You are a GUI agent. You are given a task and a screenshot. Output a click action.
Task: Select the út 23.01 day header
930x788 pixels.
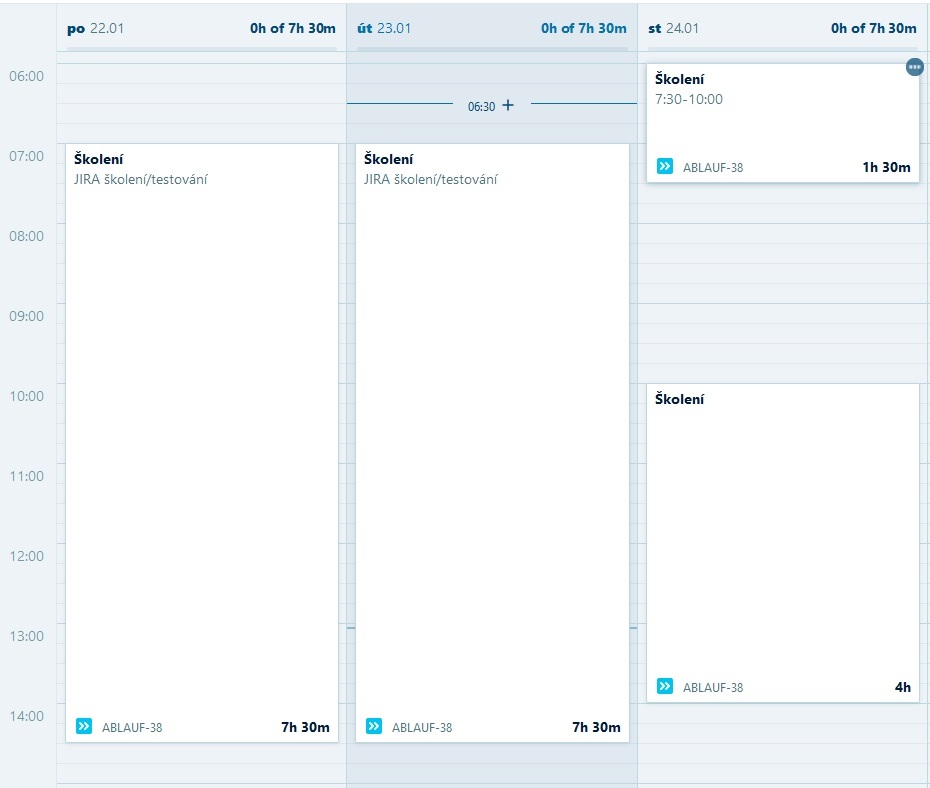[x=384, y=28]
